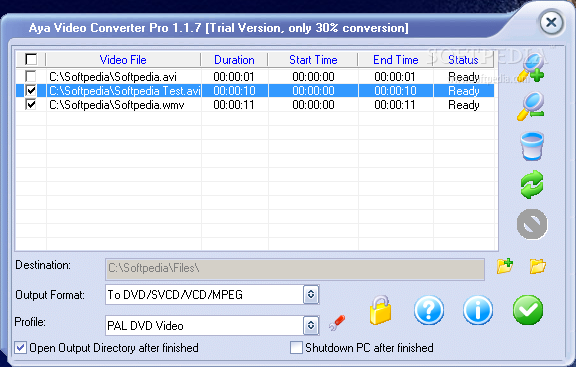Sort by the Video File column header
Viewport: 576px width, 367px height.
123,60
